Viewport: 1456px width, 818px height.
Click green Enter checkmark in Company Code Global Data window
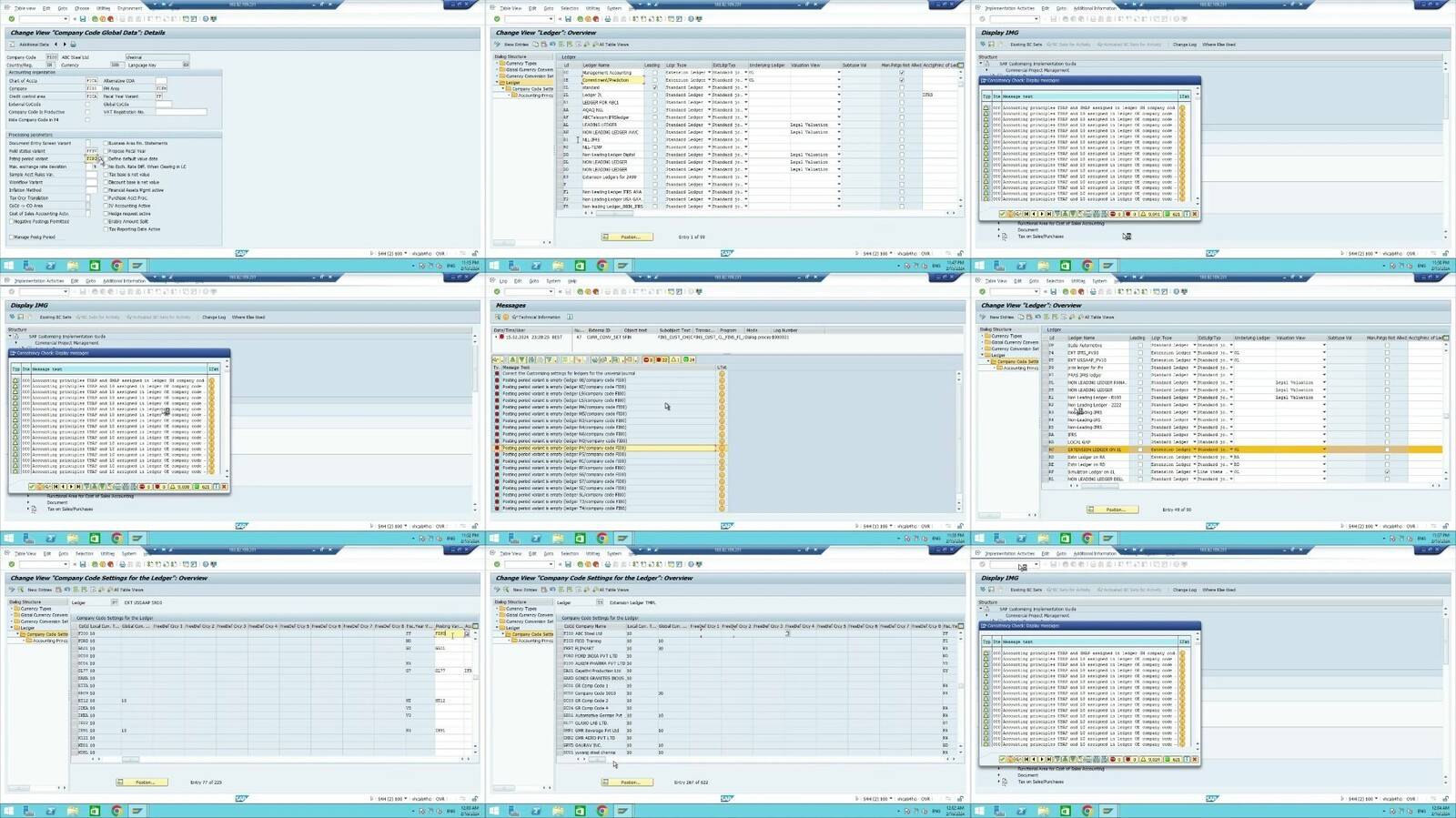tap(12, 18)
